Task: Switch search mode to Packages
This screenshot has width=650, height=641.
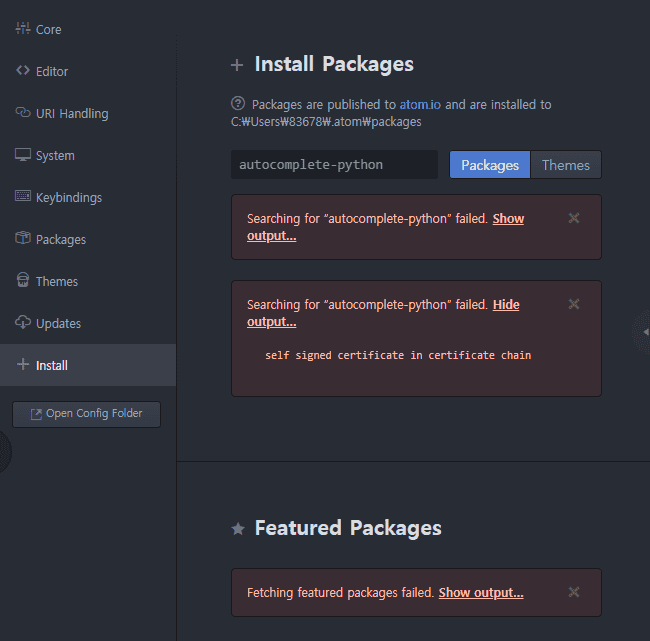Action: 490,165
